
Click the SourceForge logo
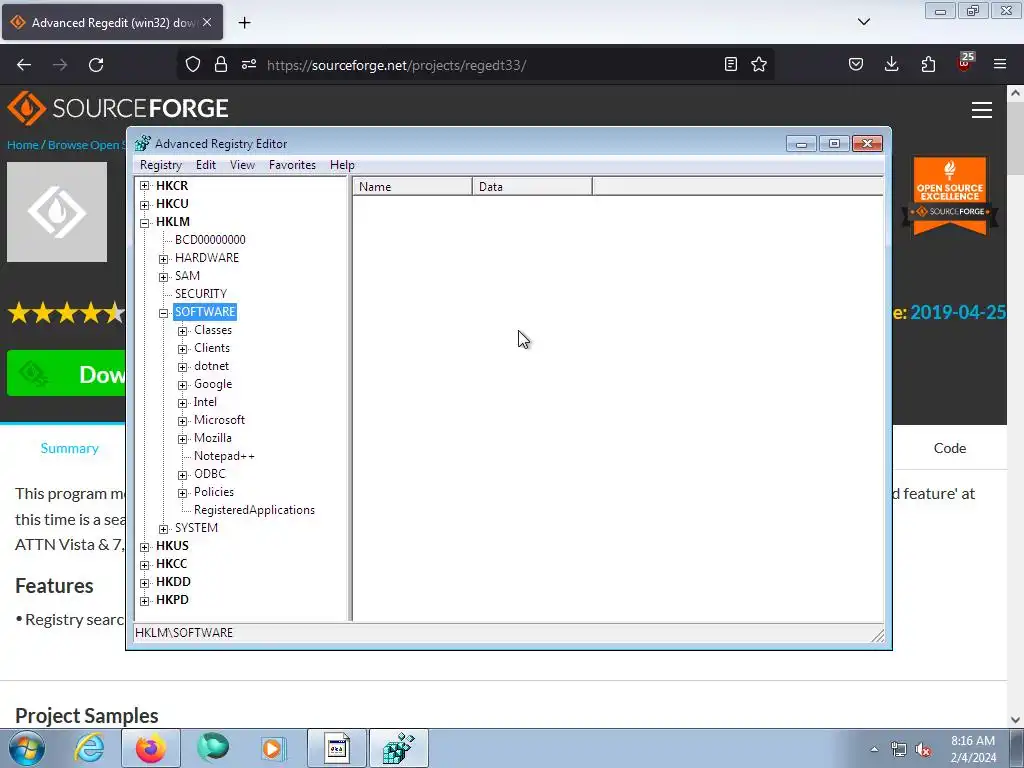(118, 108)
